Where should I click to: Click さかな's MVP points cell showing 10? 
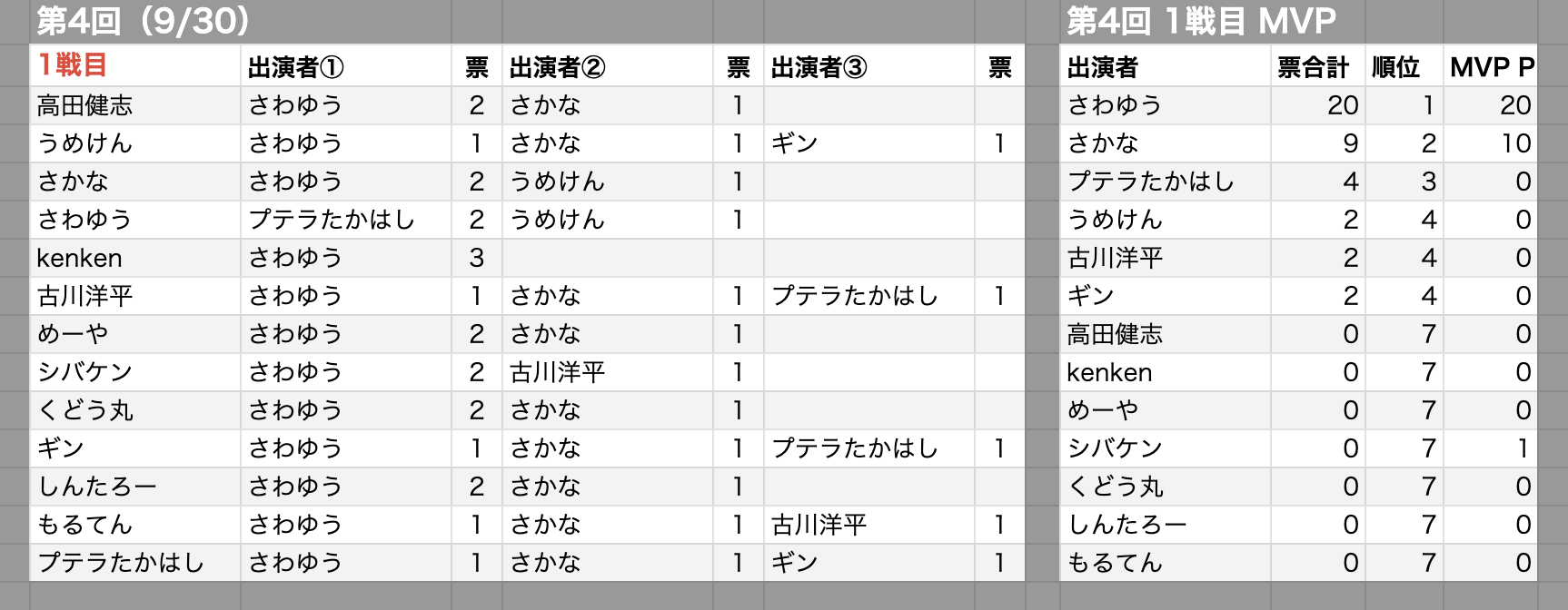pos(1515,143)
